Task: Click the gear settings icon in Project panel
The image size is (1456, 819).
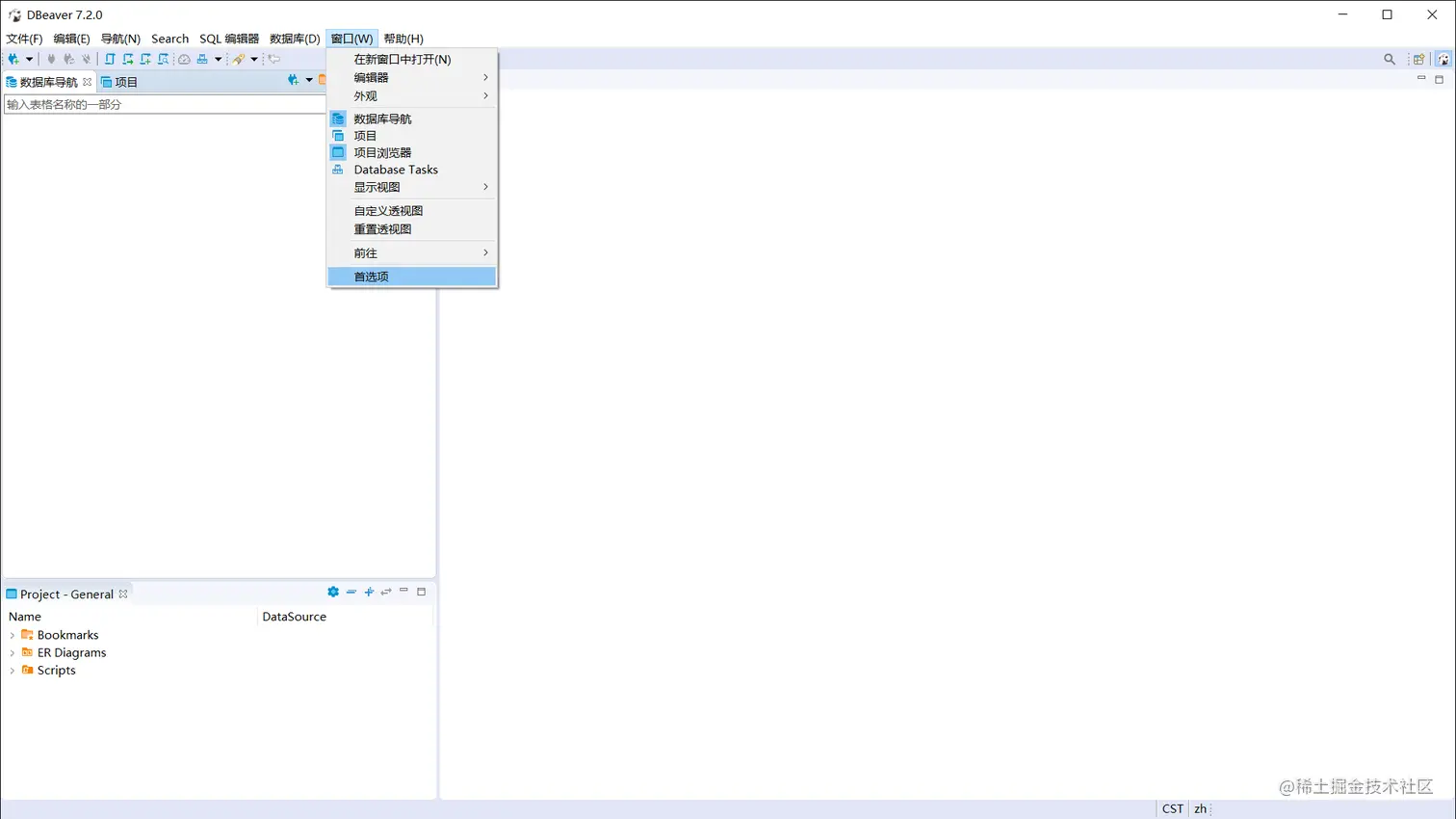Action: point(333,592)
